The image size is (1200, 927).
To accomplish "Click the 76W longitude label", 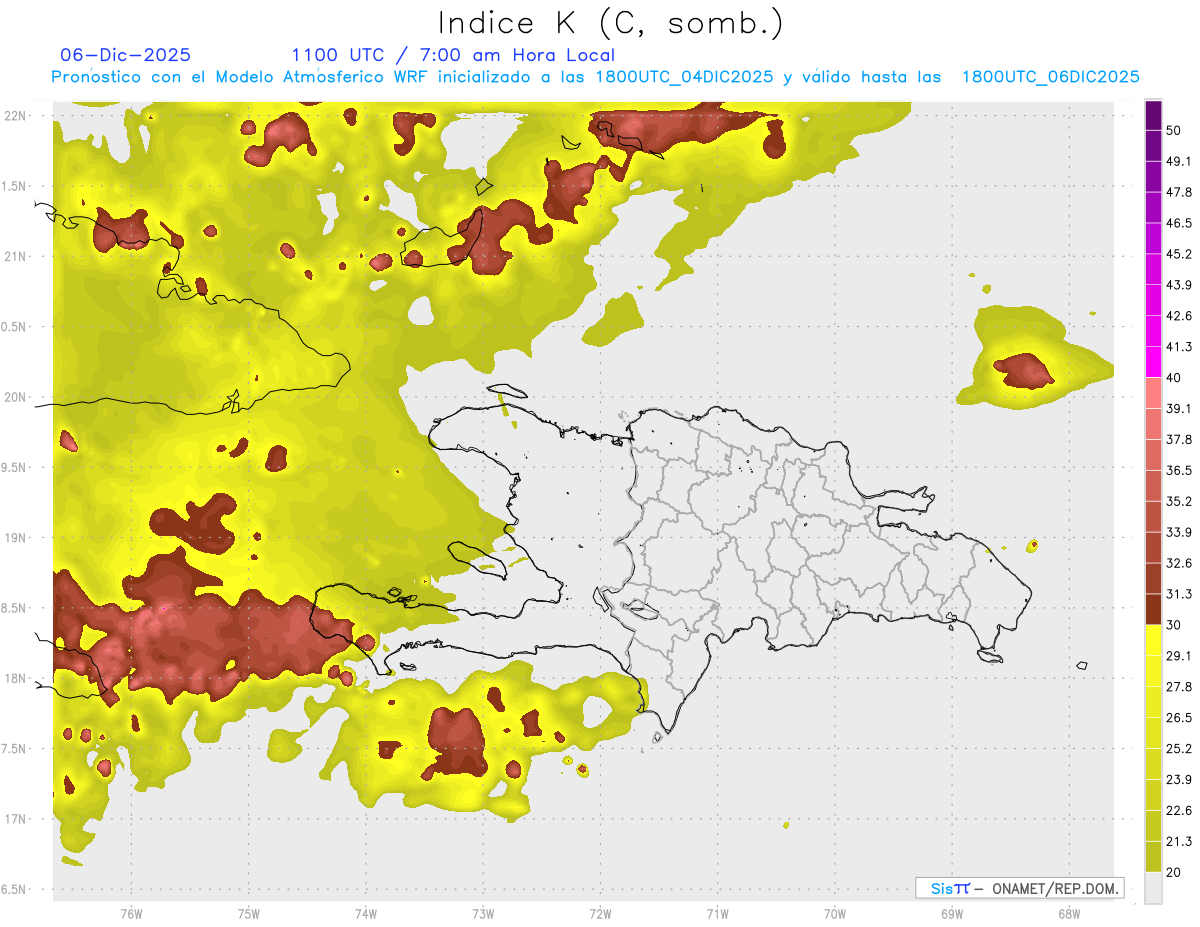I will [x=131, y=913].
